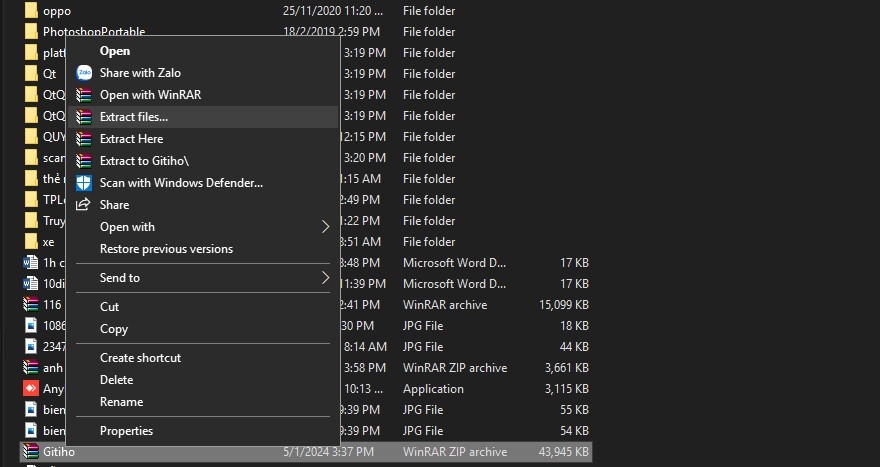
Task: Click the 18 KB size cell
Action: (574, 326)
